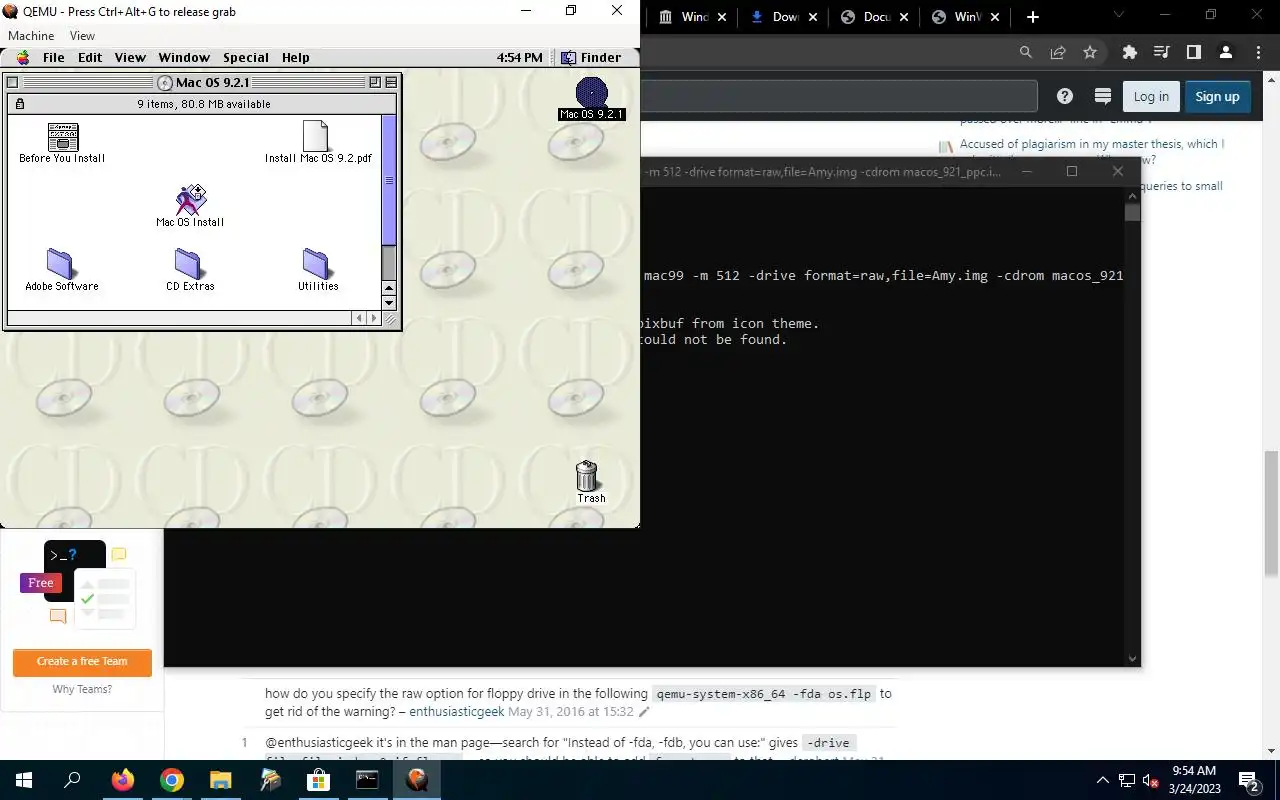Click the Sign up button

point(1217,96)
